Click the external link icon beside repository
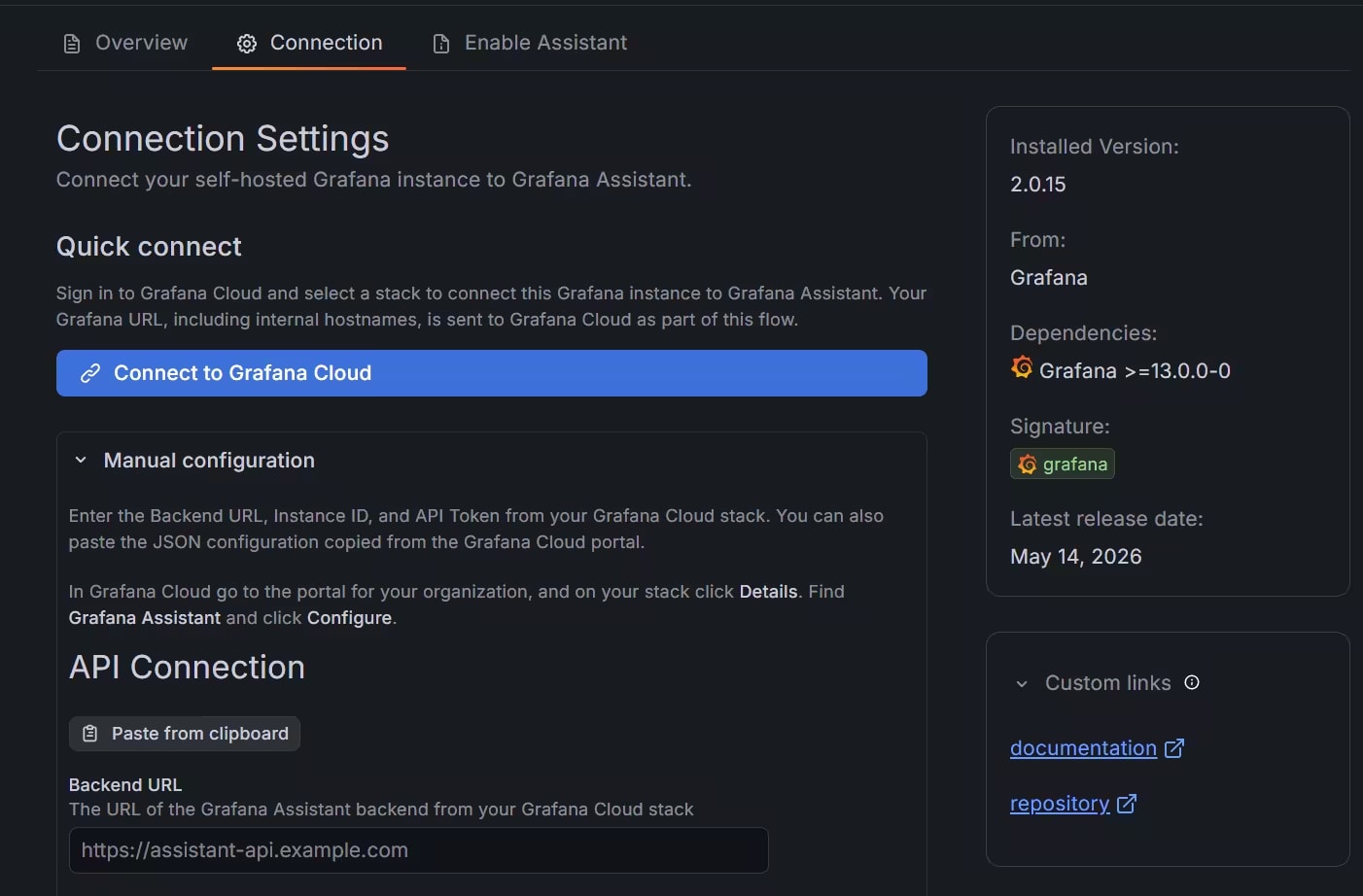This screenshot has width=1363, height=896. click(x=1127, y=804)
